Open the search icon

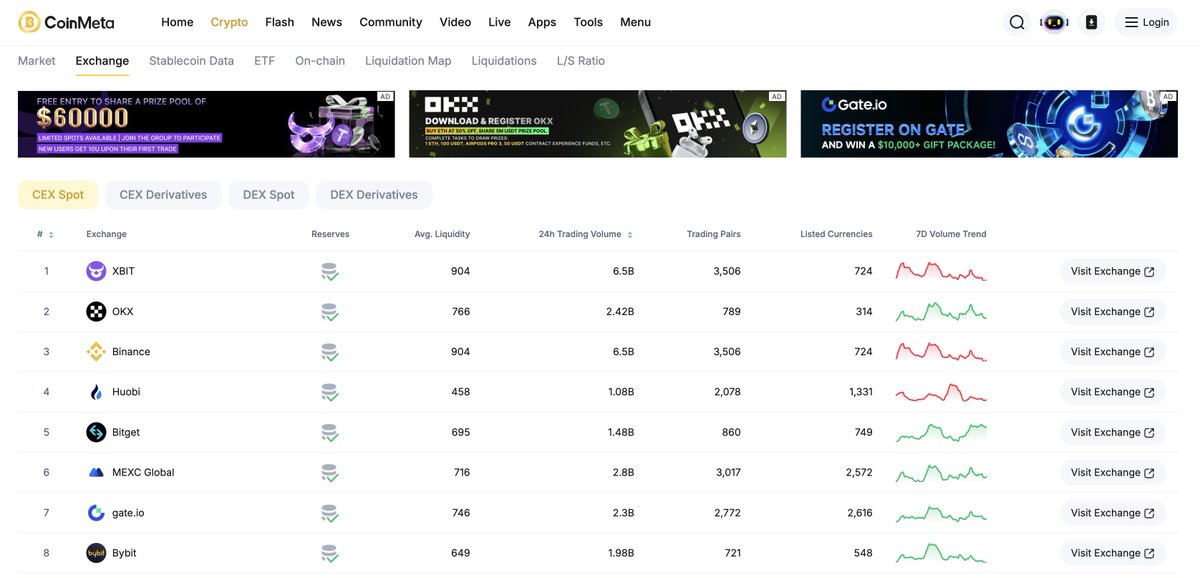tap(1017, 22)
